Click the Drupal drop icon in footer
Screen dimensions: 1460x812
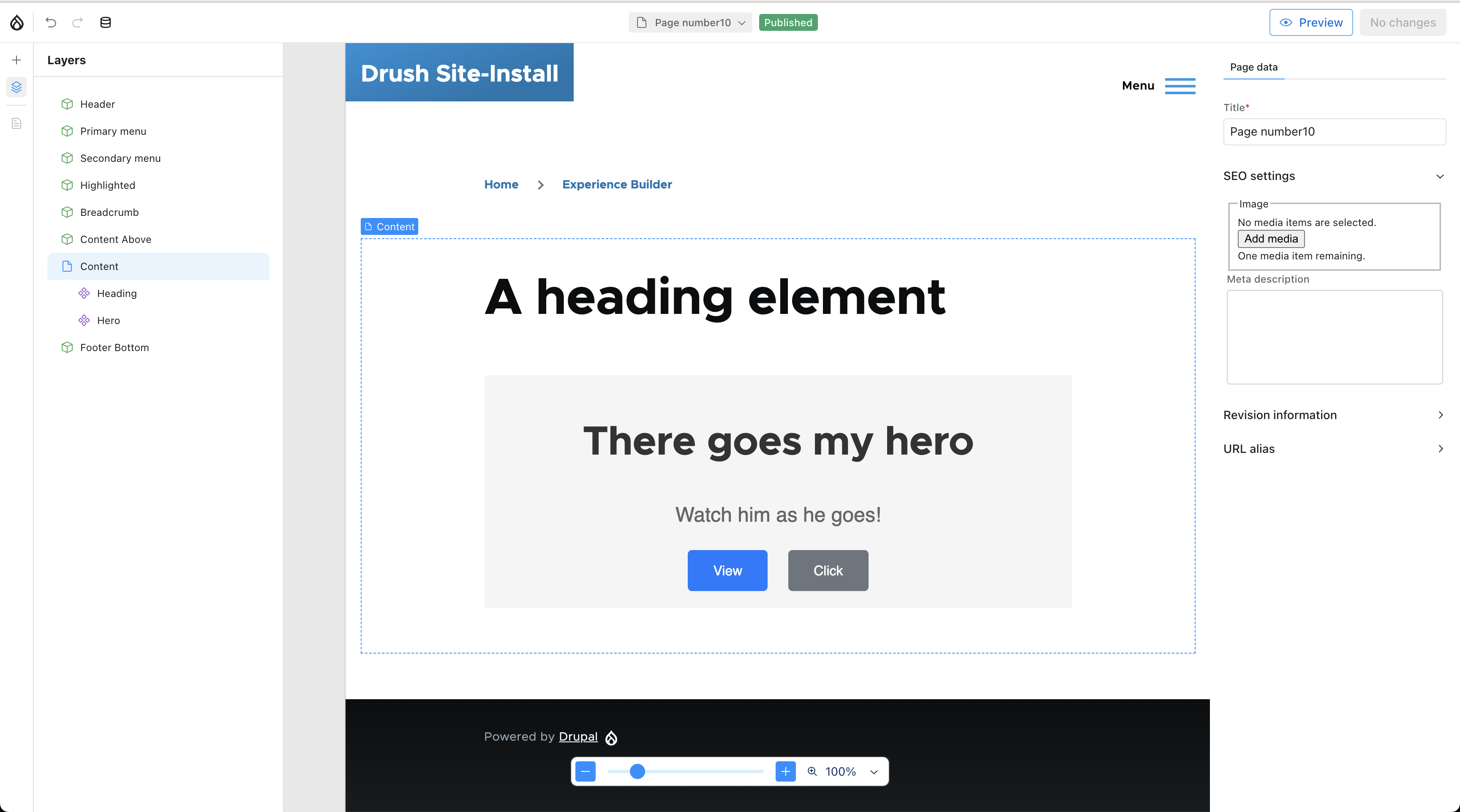point(611,738)
